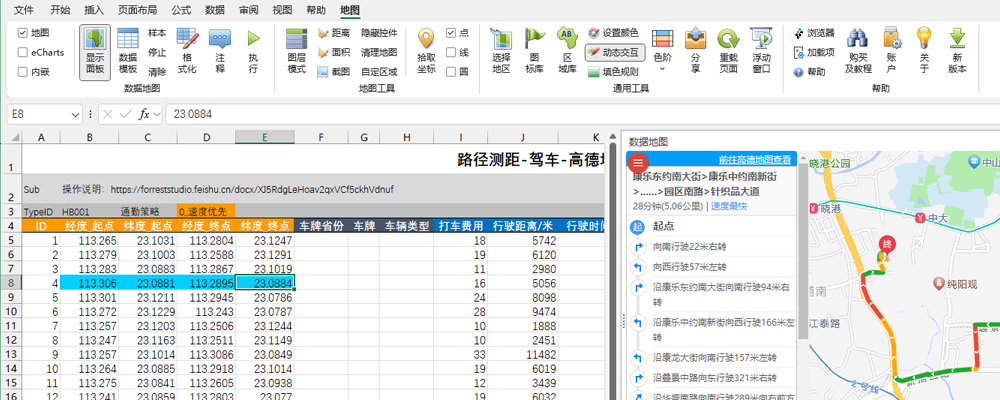Switch to the 视图 view tab
The image size is (1000, 400).
[x=283, y=10]
